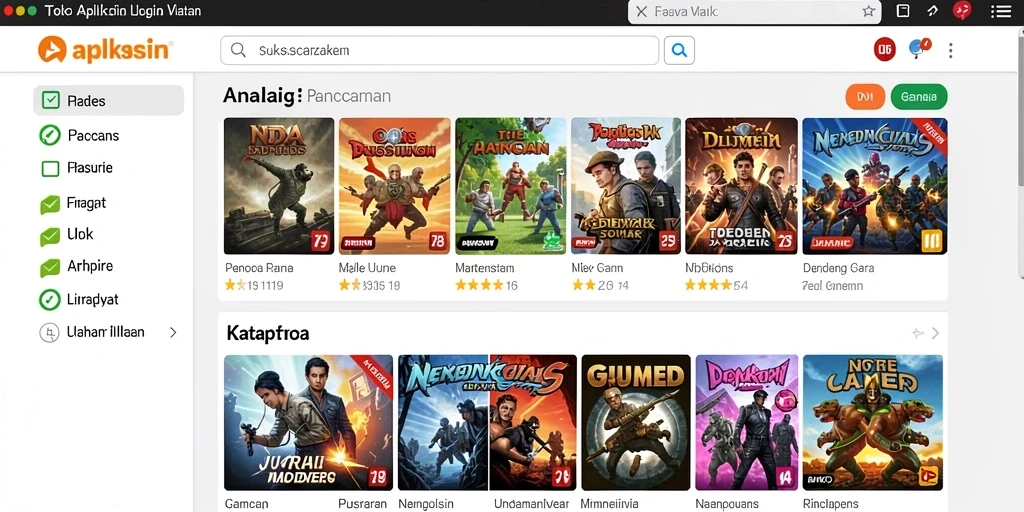1024x512 pixels.
Task: Click the Malle Uune title link
Action: coord(367,268)
